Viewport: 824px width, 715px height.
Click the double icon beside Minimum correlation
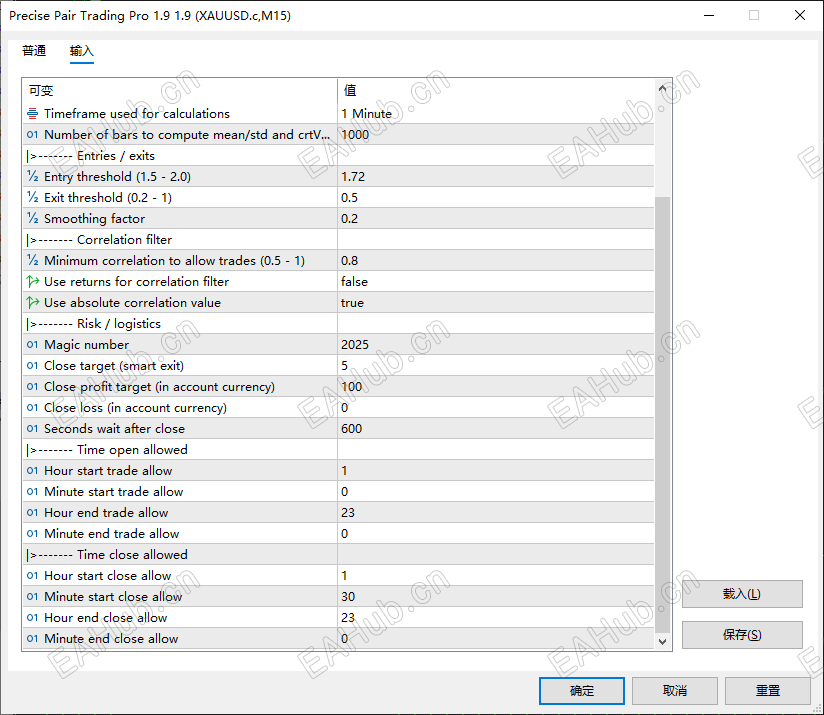tap(33, 261)
